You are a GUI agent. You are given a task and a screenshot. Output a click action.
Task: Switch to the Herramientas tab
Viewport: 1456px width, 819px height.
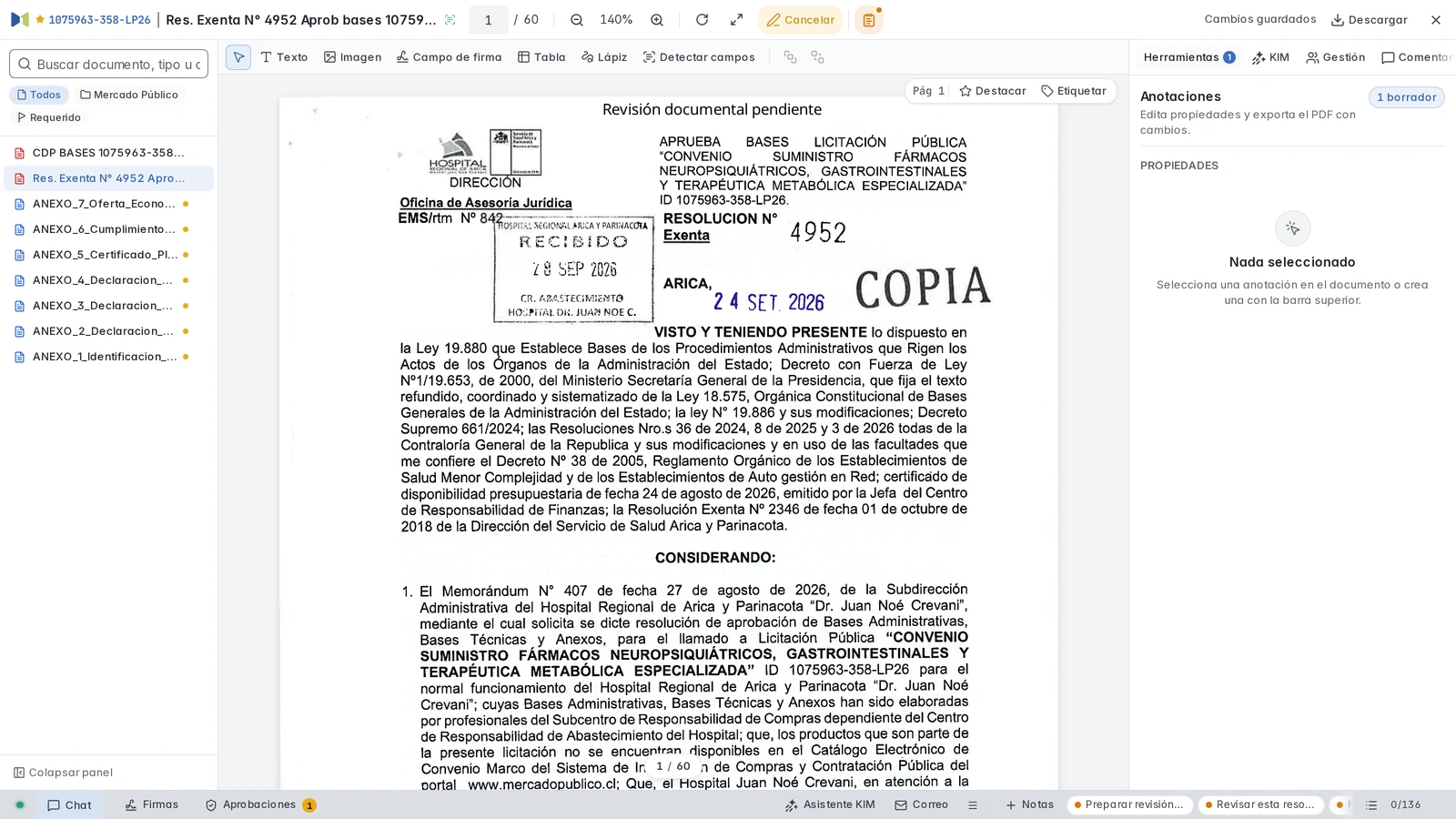(x=1188, y=57)
